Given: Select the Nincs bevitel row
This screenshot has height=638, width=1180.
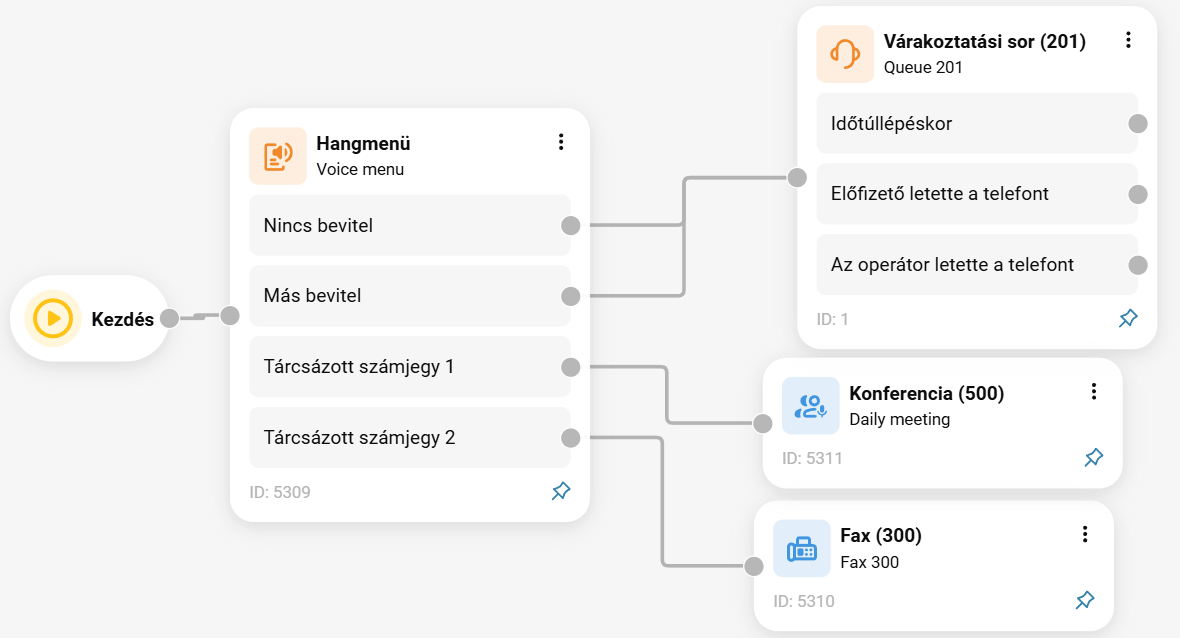Looking at the screenshot, I should (409, 225).
